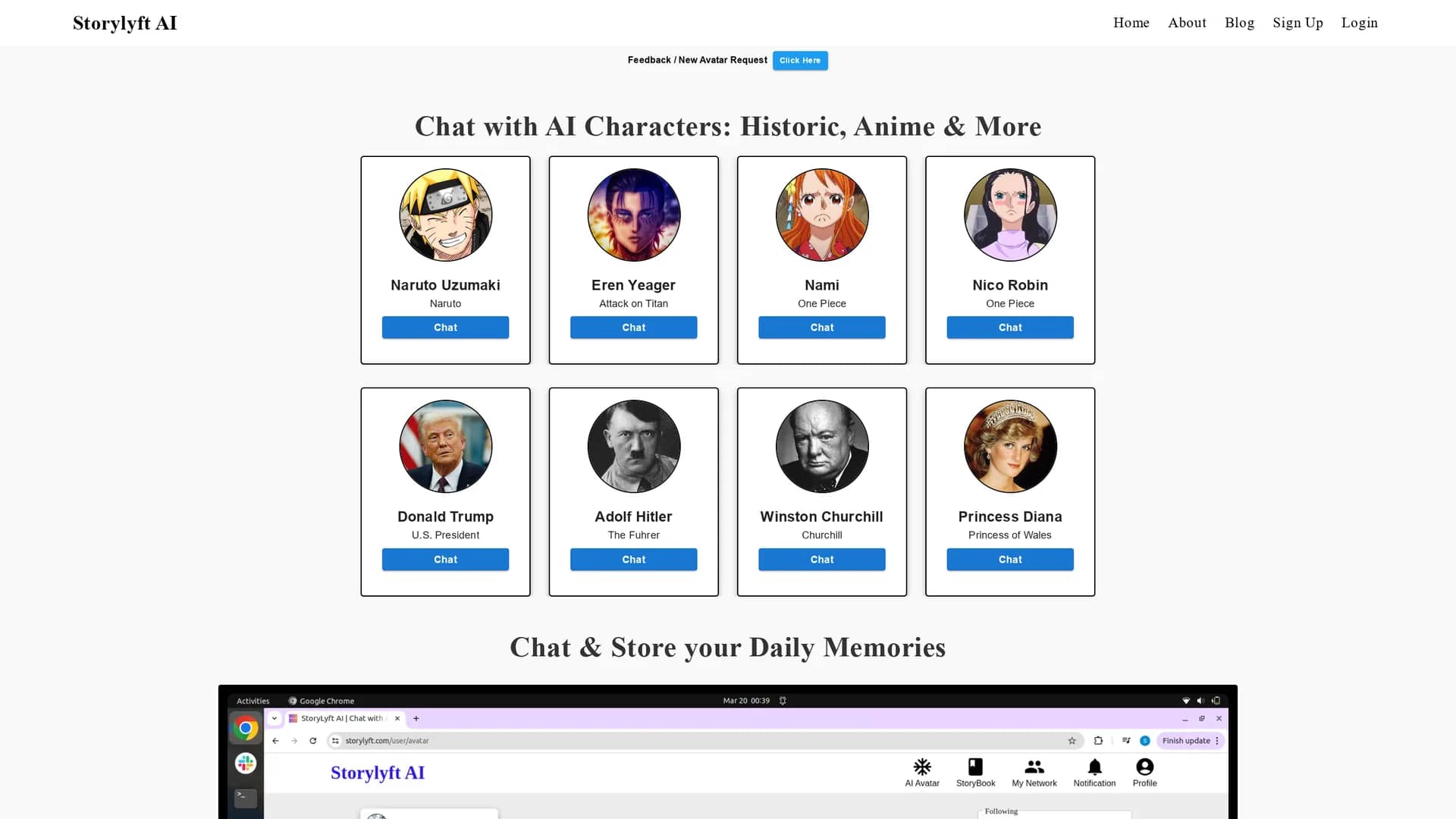Open chat under the Adolf Hitler card
1456x819 pixels.
point(633,560)
